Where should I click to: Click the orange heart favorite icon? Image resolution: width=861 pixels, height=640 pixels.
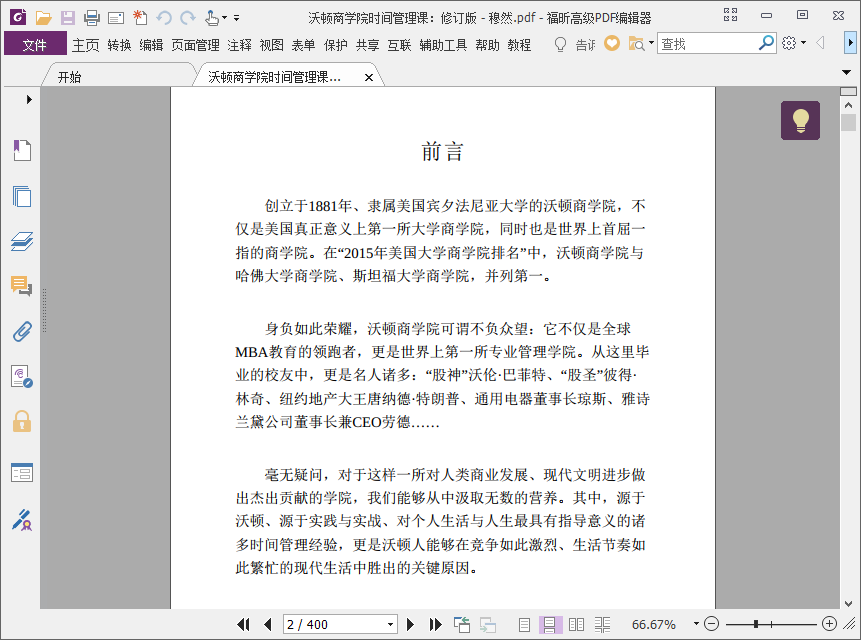[x=612, y=43]
